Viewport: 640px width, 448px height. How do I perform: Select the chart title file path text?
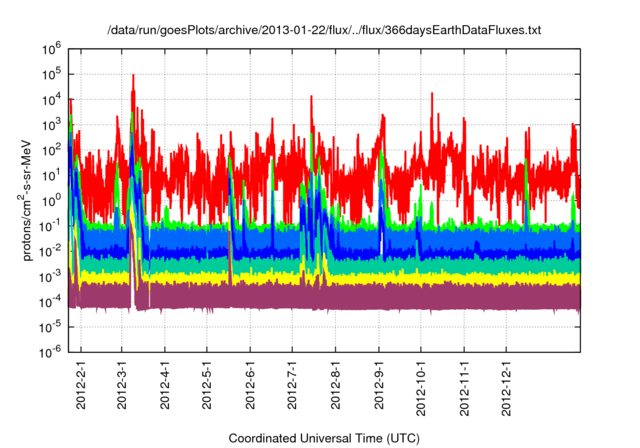[324, 30]
